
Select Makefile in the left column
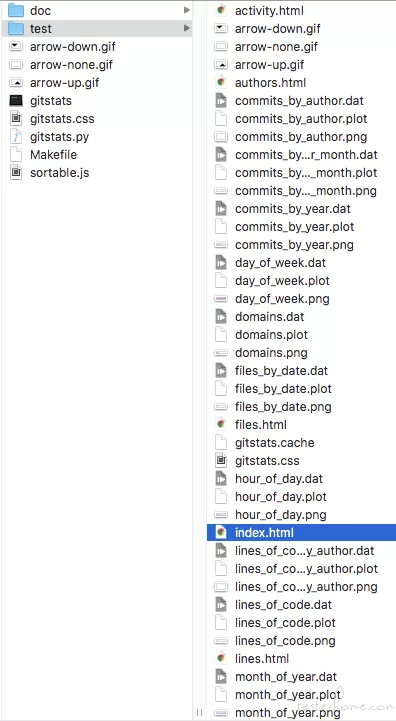(53, 155)
